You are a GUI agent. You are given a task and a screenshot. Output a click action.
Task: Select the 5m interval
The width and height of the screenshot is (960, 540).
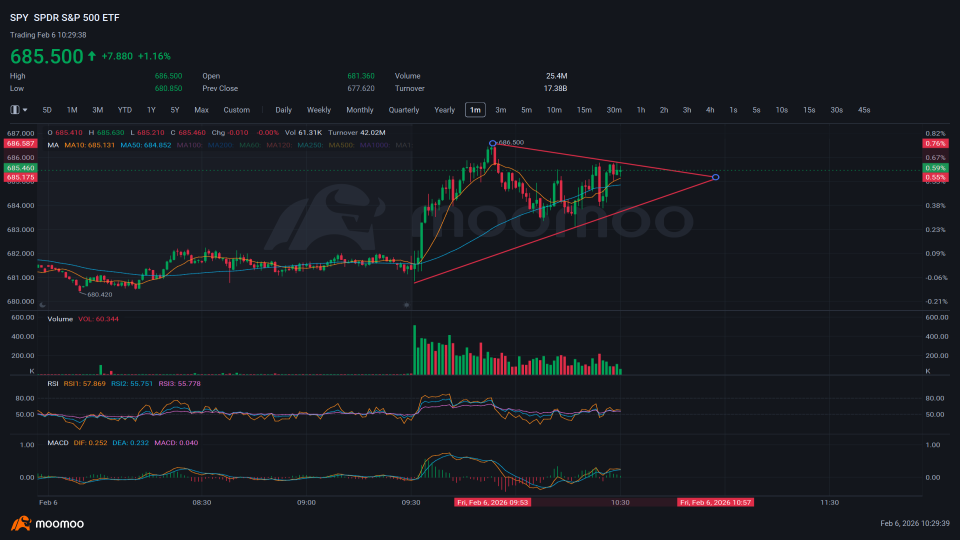pos(527,110)
